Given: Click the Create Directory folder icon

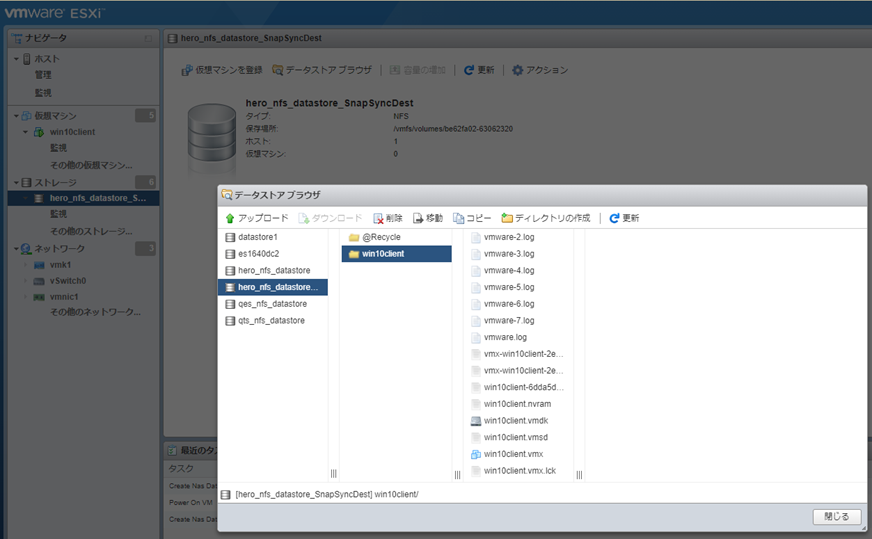Looking at the screenshot, I should 507,218.
